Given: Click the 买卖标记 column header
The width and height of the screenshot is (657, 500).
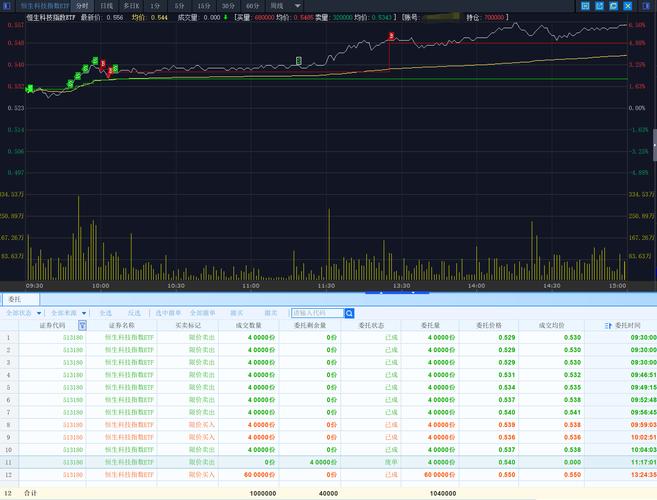Looking at the screenshot, I should click(188, 325).
